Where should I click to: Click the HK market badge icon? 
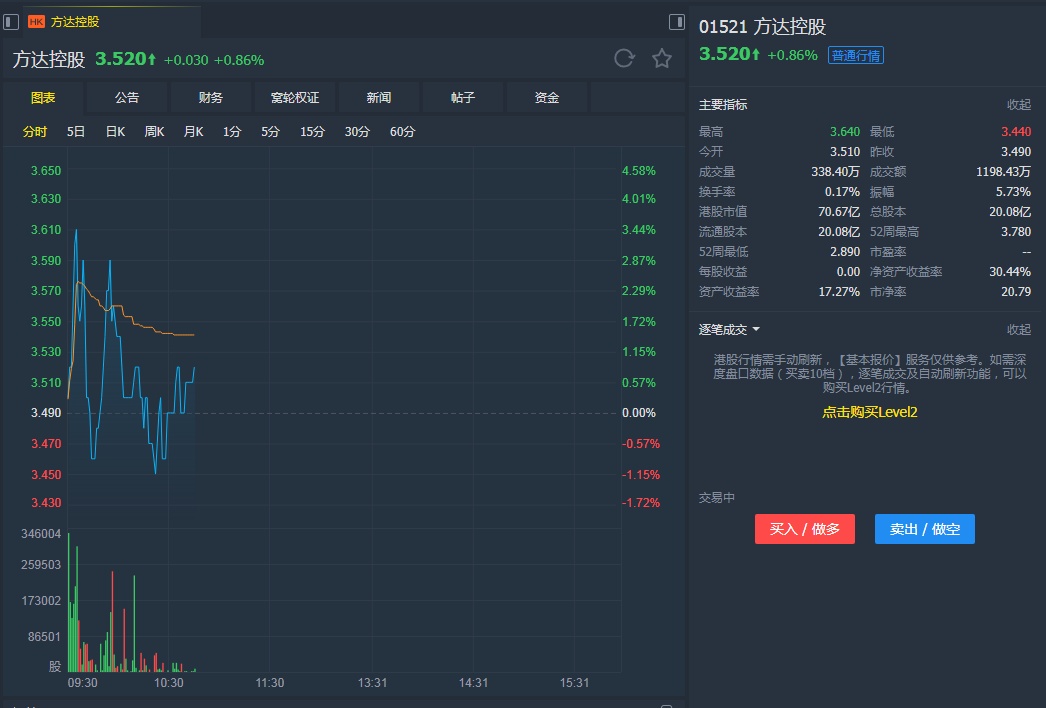(x=37, y=21)
